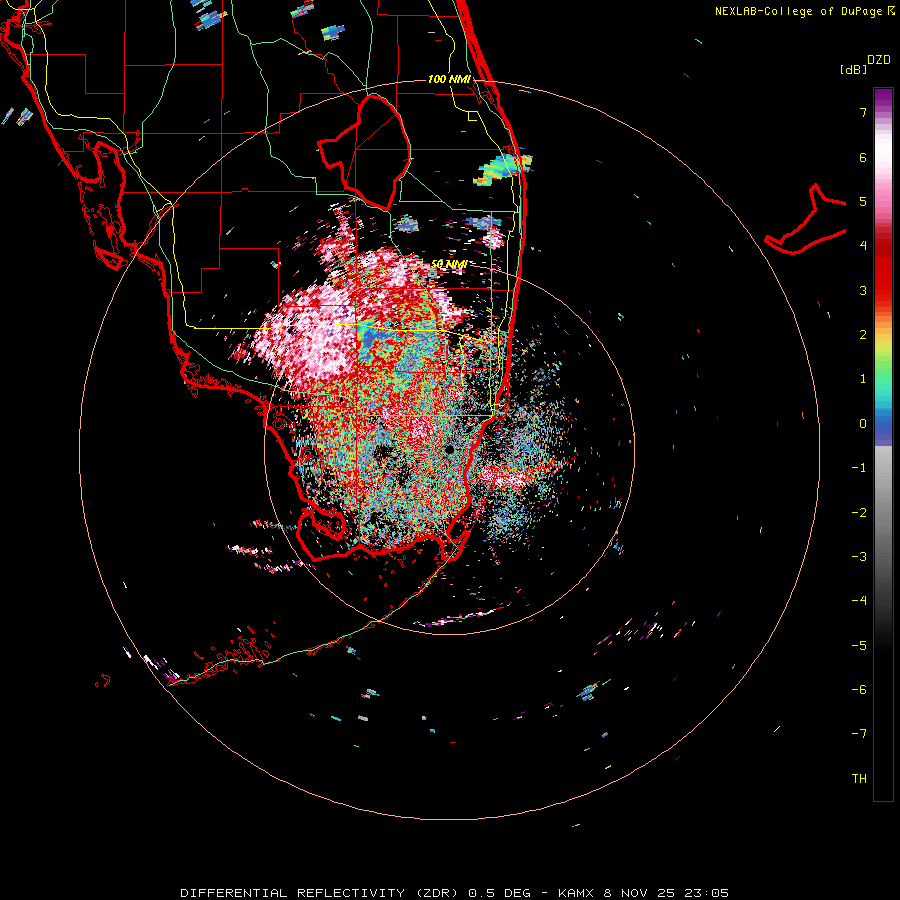The width and height of the screenshot is (900, 900).
Task: Click the positive 3 dB scale label
Action: (x=863, y=290)
